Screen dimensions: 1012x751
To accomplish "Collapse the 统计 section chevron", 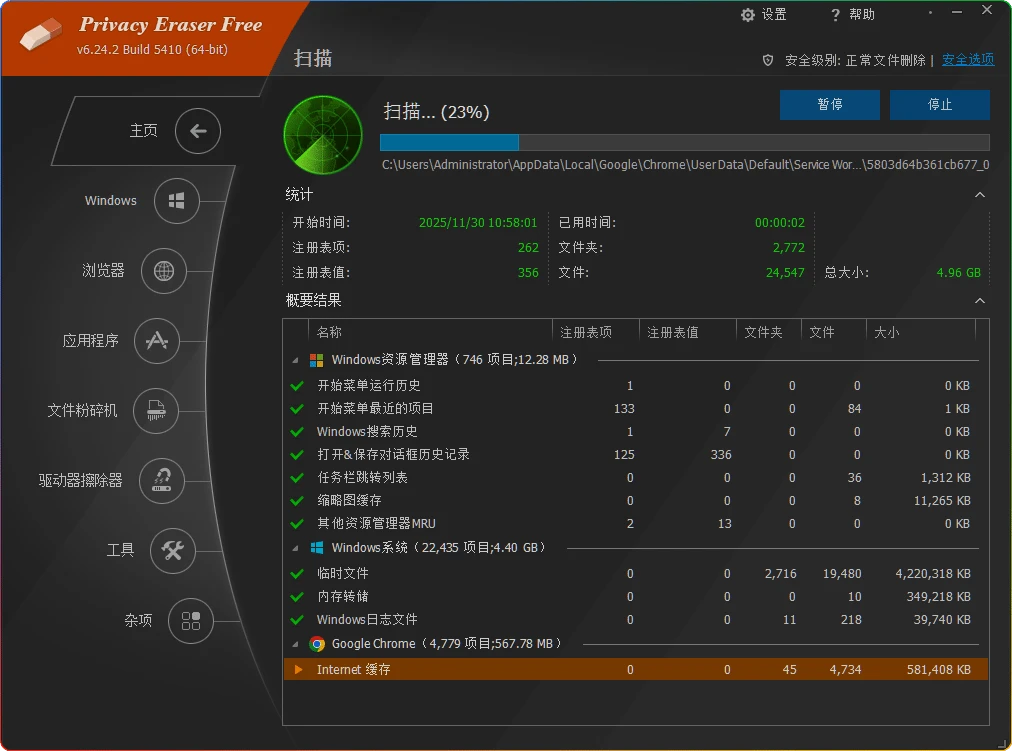I will pos(979,195).
